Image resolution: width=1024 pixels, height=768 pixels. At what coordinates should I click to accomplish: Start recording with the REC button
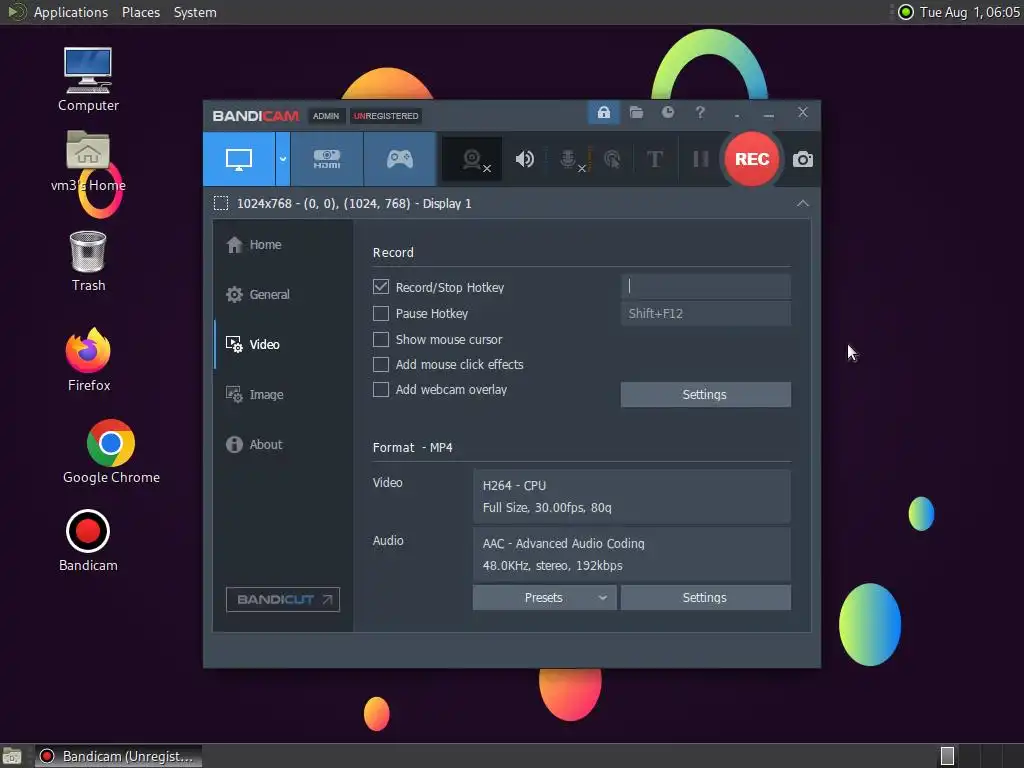(752, 159)
